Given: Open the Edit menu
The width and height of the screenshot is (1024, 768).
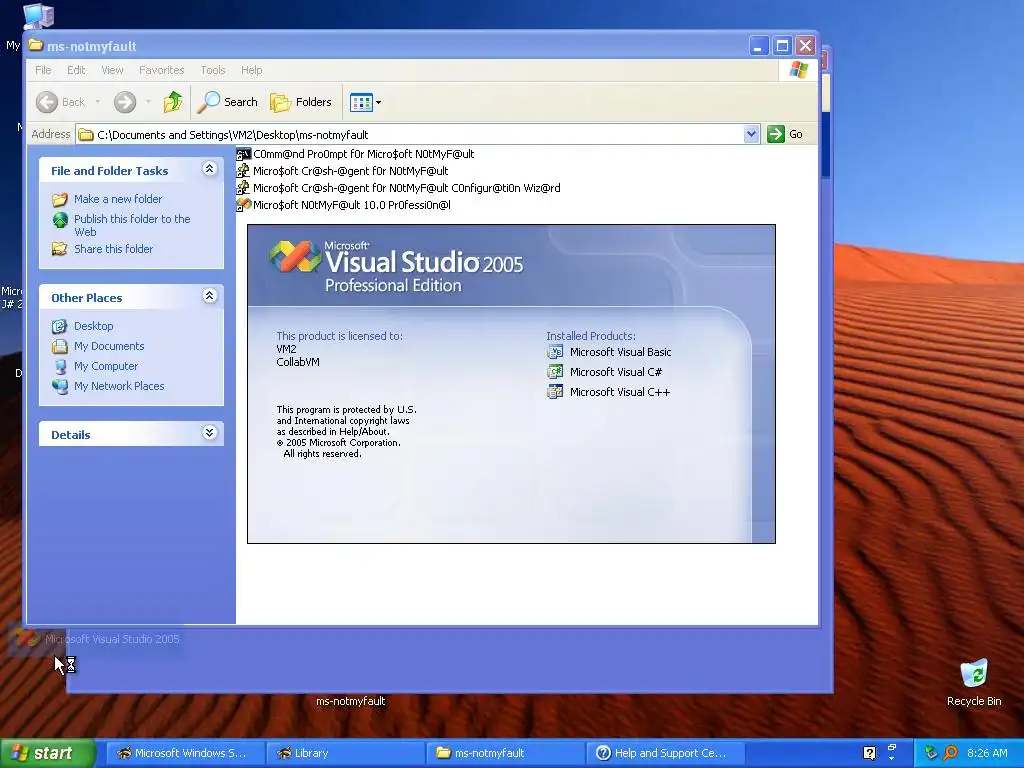Looking at the screenshot, I should coord(76,70).
